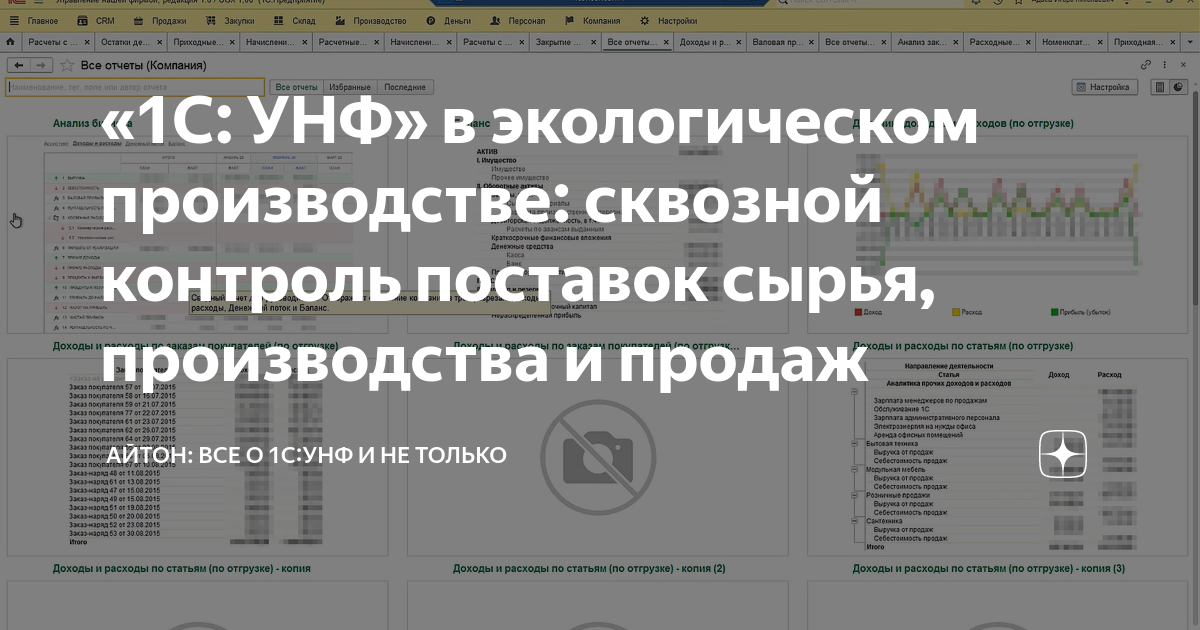Close the Остатки де... tab
Image resolution: width=1200 pixels, height=630 pixels.
click(x=159, y=42)
